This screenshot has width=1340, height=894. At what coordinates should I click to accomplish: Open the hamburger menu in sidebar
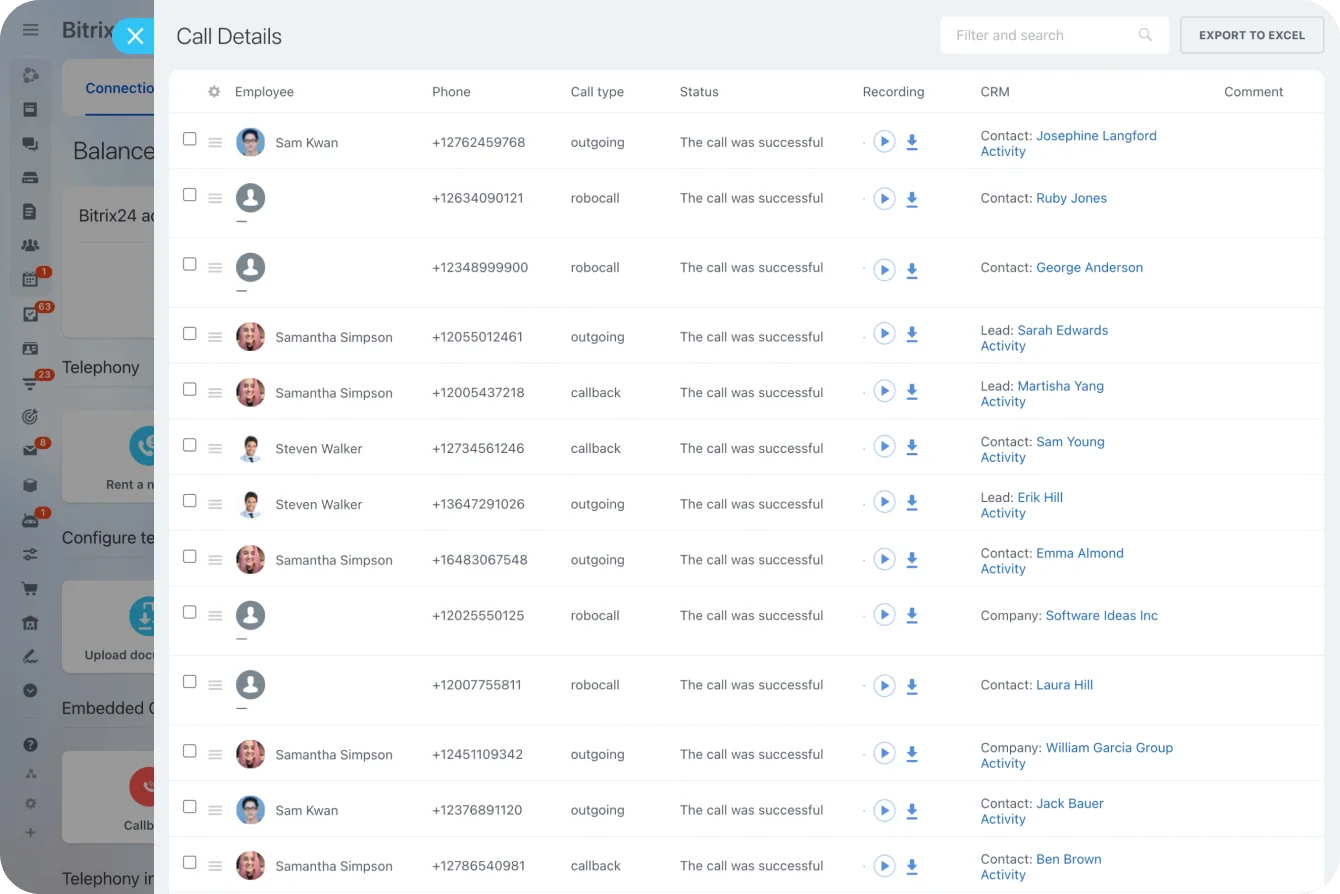30,30
